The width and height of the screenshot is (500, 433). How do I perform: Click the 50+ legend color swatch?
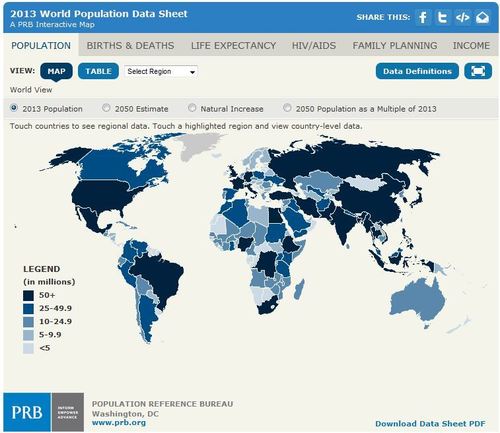pyautogui.click(x=28, y=295)
